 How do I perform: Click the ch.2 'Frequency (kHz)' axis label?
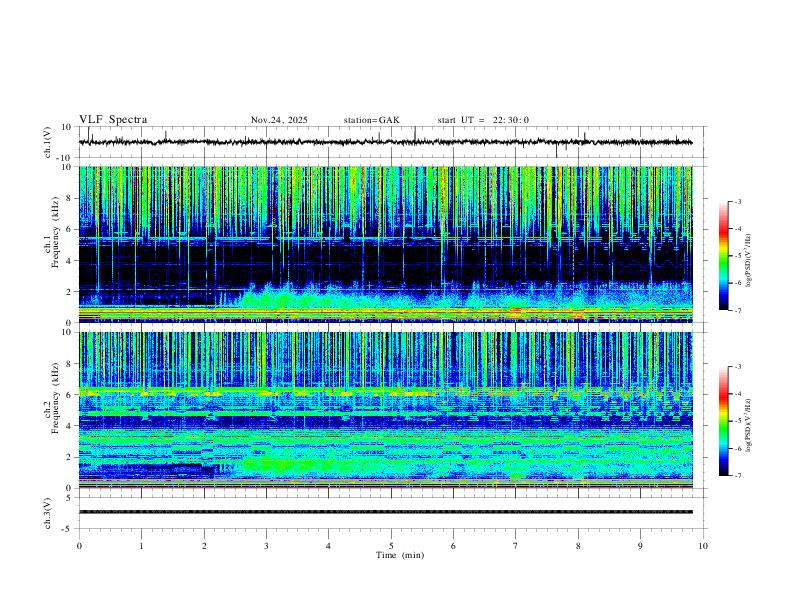(x=55, y=397)
